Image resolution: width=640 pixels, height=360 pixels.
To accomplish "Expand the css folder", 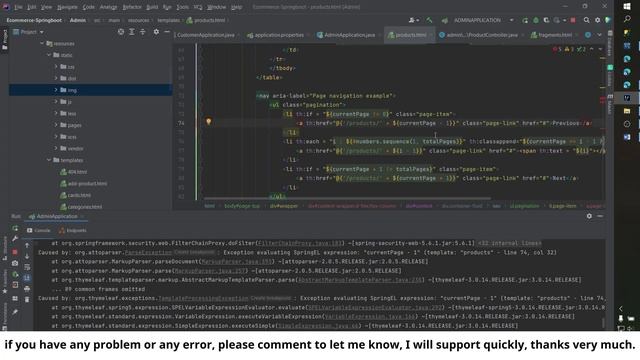I will [x=56, y=66].
